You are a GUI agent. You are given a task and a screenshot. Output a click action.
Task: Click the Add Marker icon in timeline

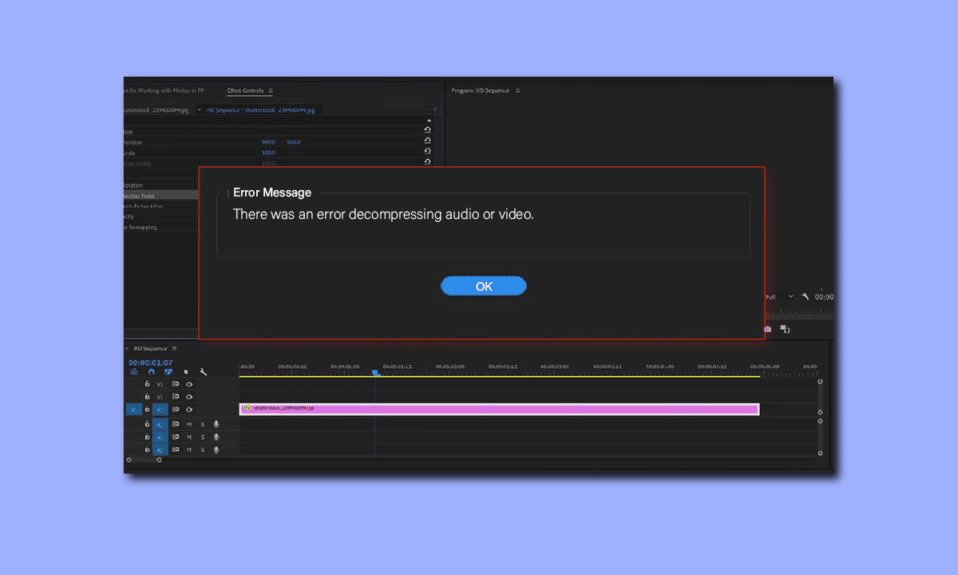click(186, 372)
